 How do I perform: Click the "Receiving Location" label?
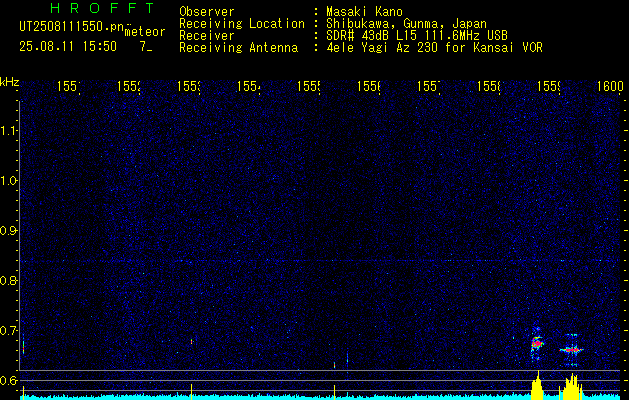(x=242, y=24)
